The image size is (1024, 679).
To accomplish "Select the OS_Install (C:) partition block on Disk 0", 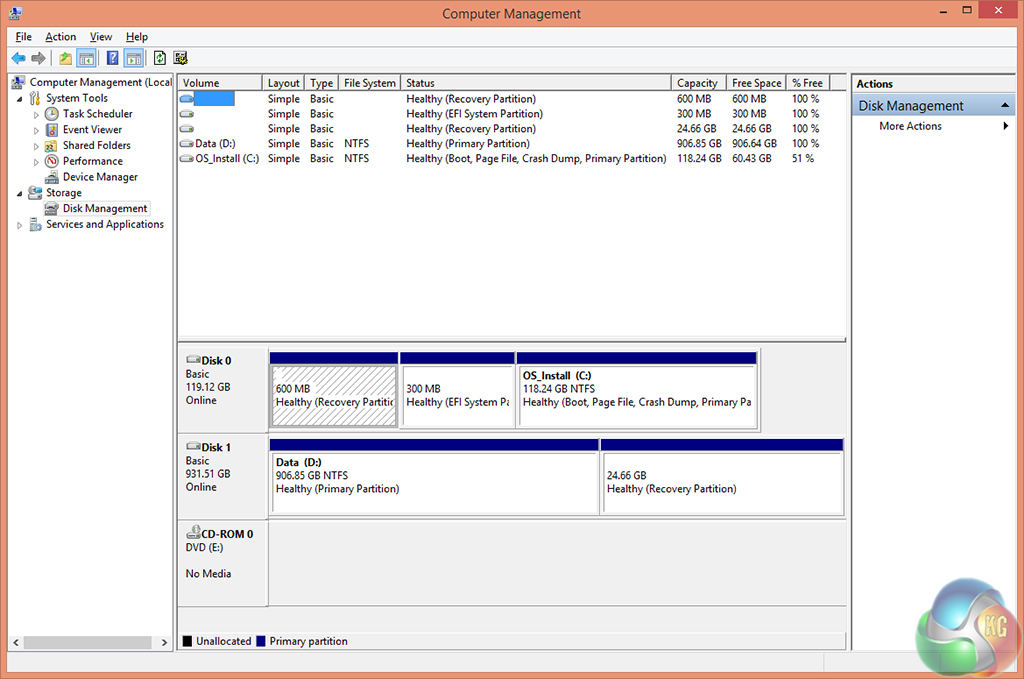I will pos(637,395).
